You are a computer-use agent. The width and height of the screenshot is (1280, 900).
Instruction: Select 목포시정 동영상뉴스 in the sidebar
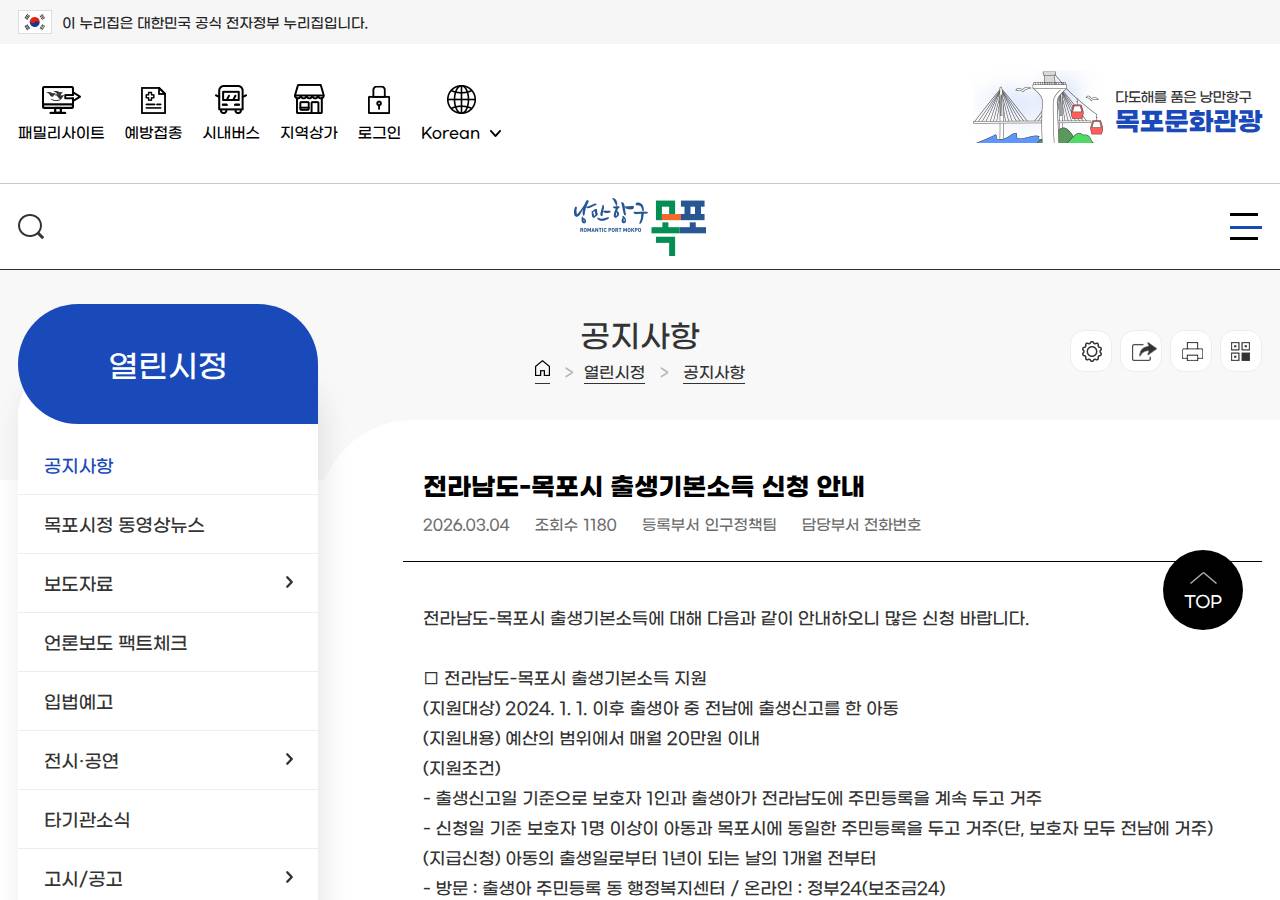click(x=168, y=524)
